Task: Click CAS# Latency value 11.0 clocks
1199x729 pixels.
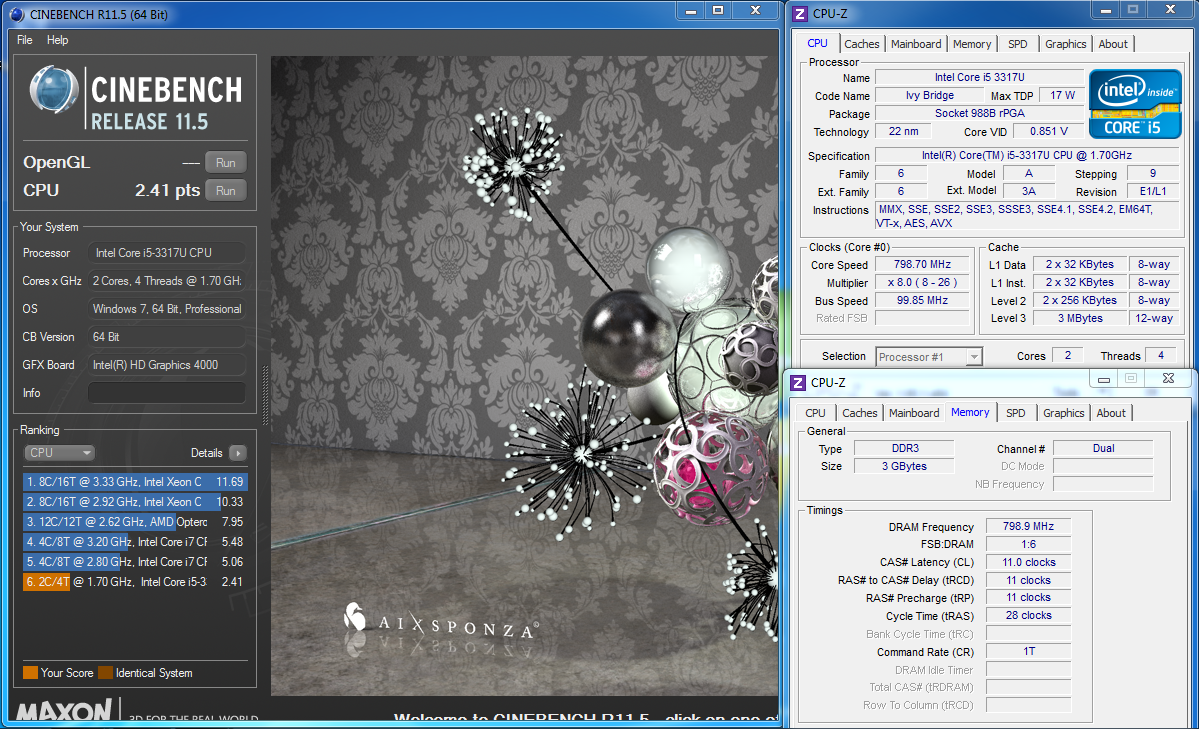Action: tap(1028, 562)
